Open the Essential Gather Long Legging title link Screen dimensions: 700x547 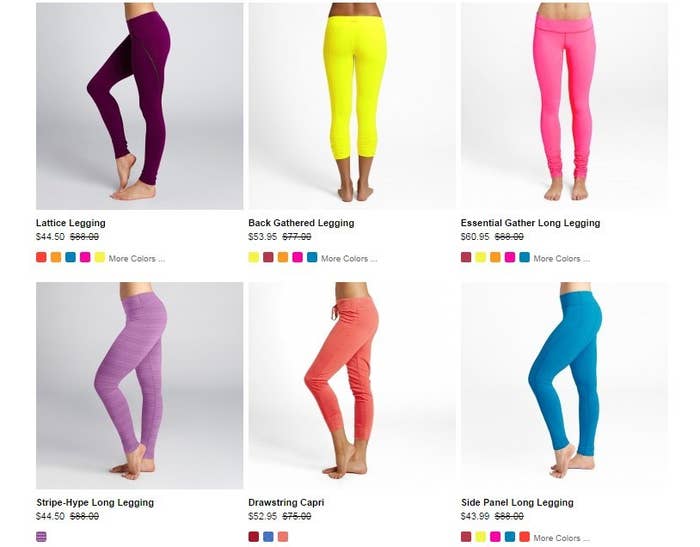click(x=530, y=223)
